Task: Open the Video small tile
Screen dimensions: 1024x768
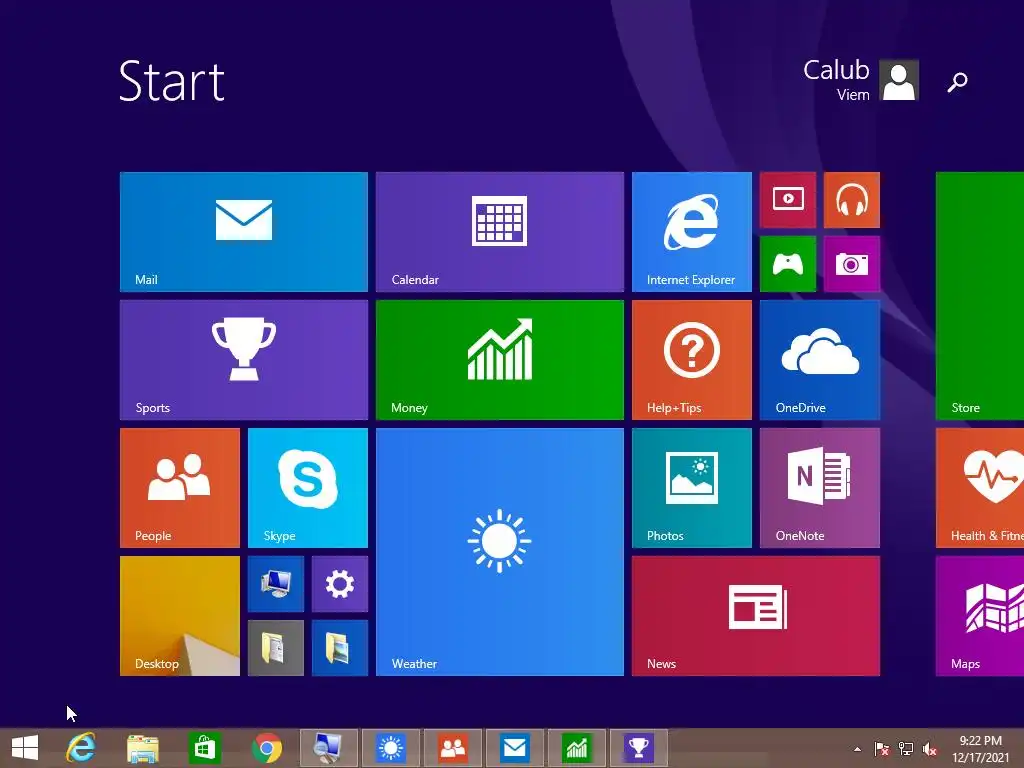Action: pyautogui.click(x=788, y=200)
